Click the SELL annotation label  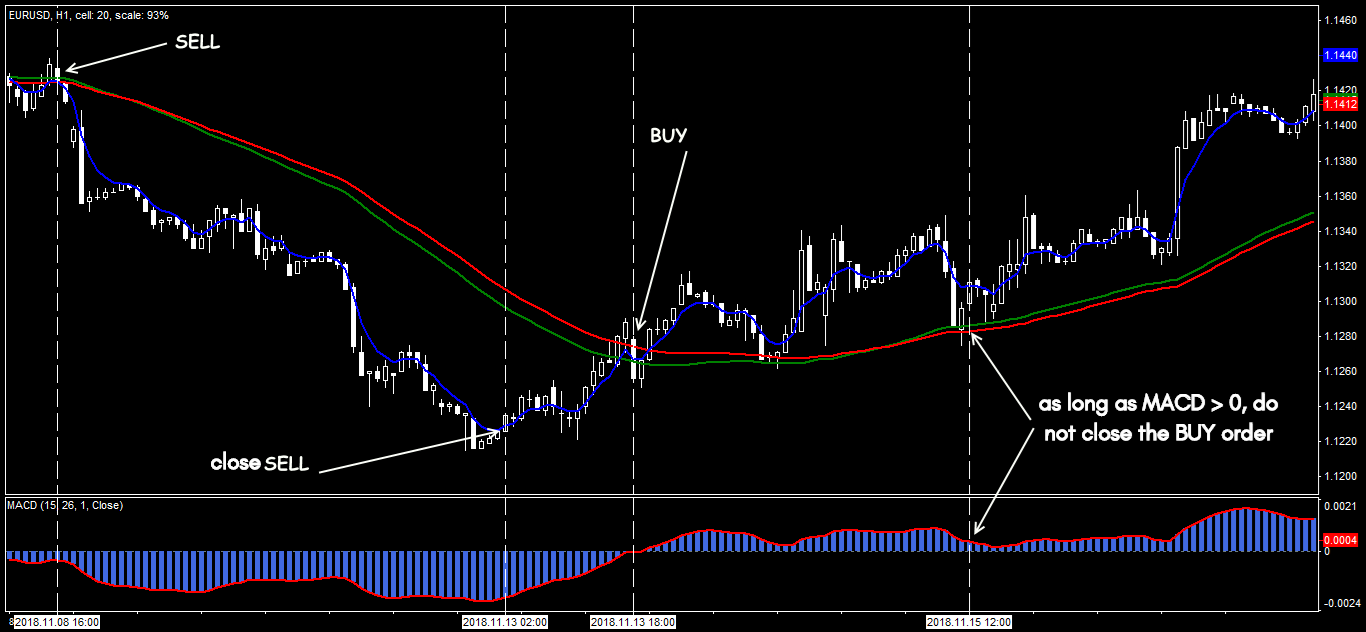pos(197,42)
